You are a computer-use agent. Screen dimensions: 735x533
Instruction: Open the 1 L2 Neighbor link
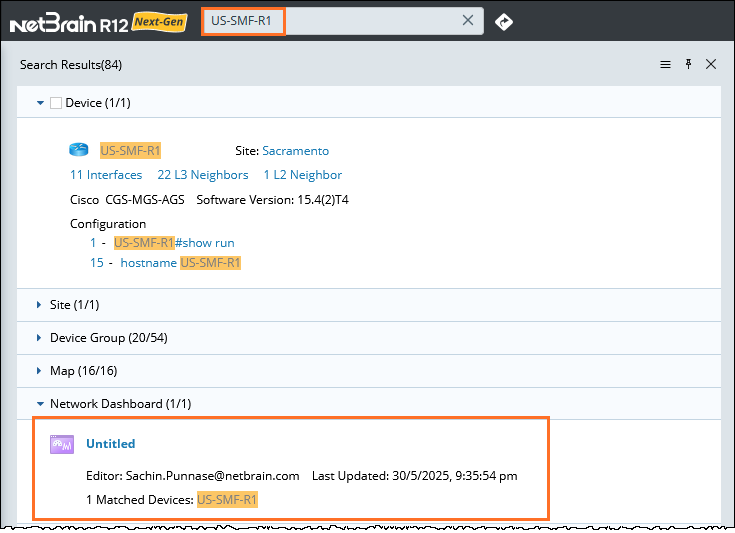302,175
